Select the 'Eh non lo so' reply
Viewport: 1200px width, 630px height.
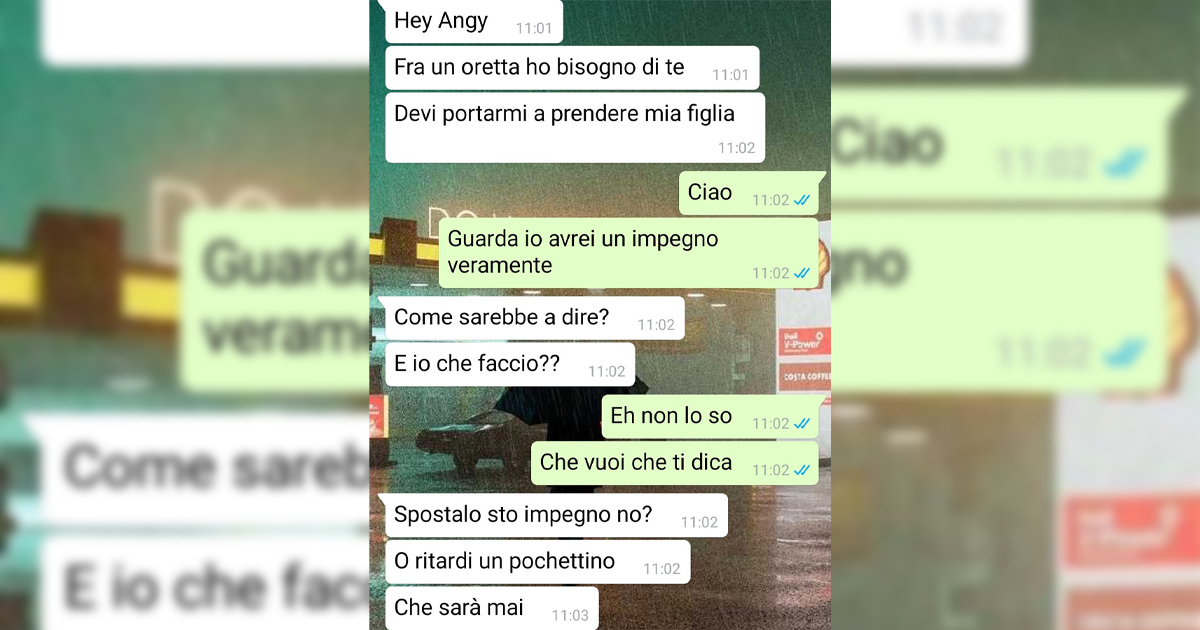click(x=710, y=416)
